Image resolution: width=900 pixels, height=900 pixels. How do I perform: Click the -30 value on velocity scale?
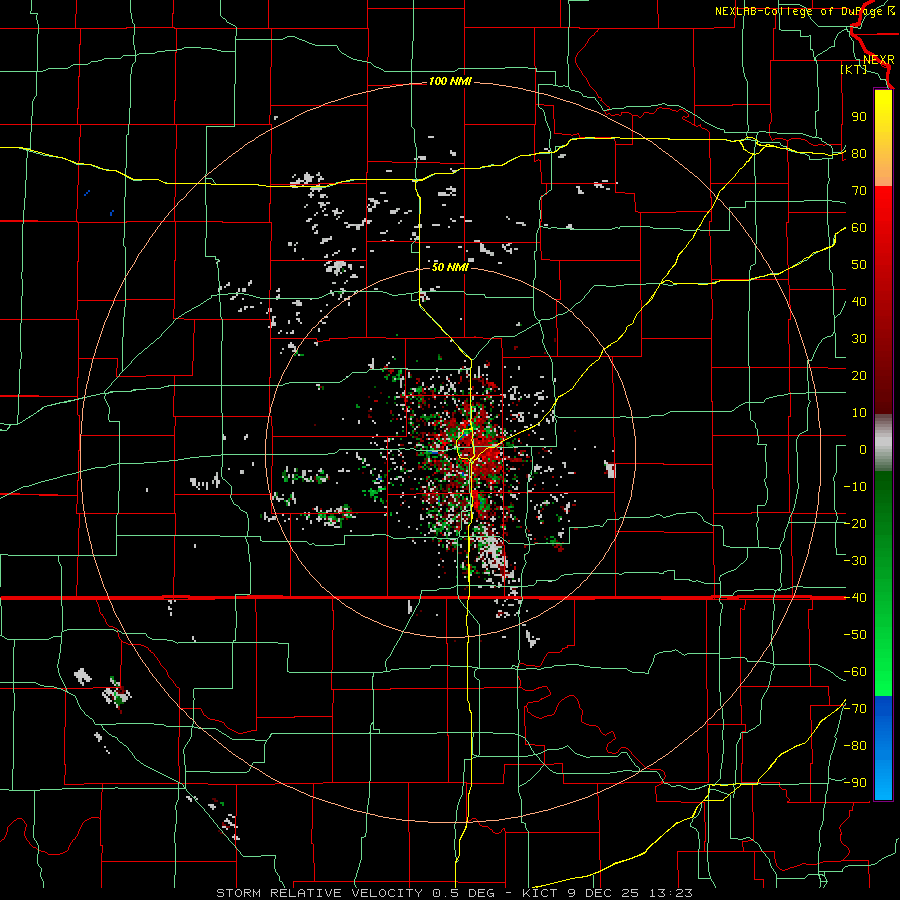tap(855, 561)
